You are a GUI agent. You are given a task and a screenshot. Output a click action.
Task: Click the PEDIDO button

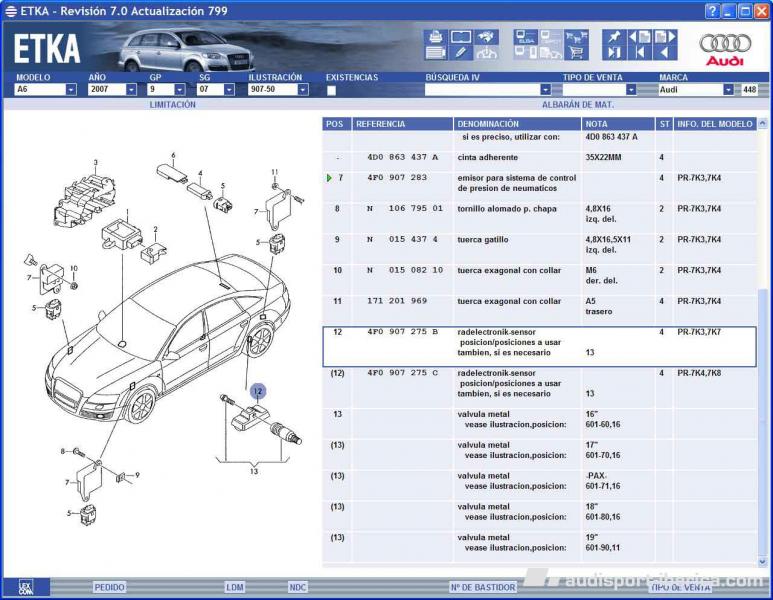tap(109, 587)
